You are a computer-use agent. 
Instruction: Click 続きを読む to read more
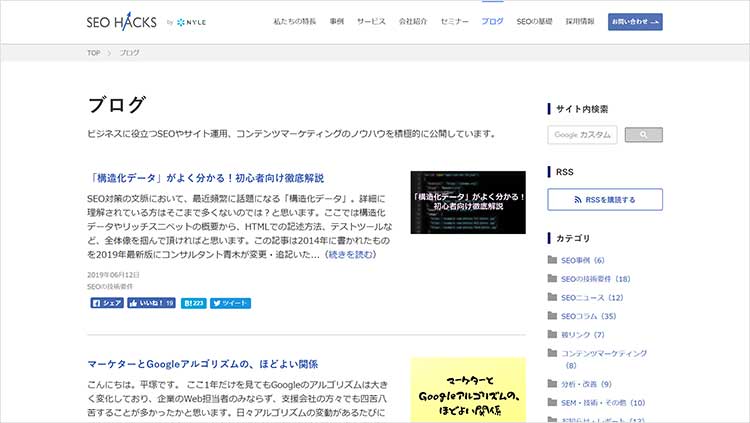[x=350, y=254]
